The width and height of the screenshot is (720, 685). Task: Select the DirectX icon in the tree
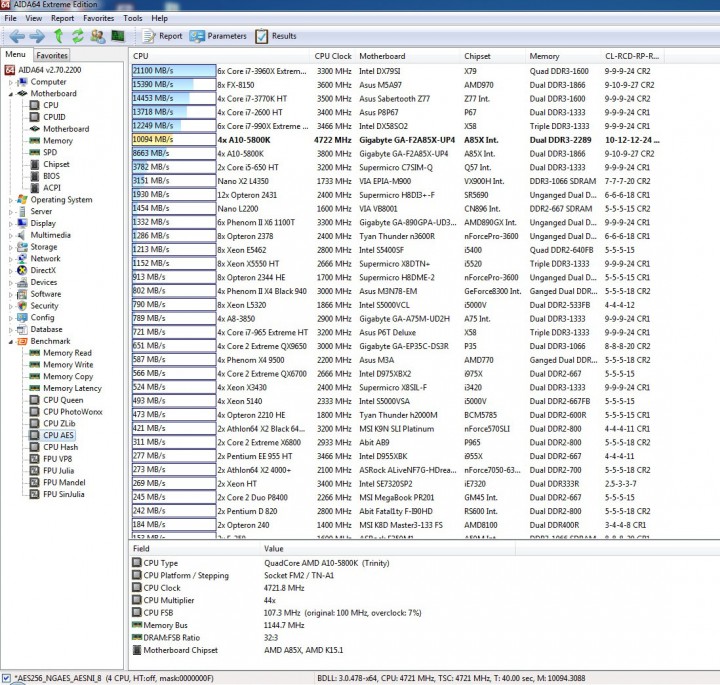click(x=22, y=270)
